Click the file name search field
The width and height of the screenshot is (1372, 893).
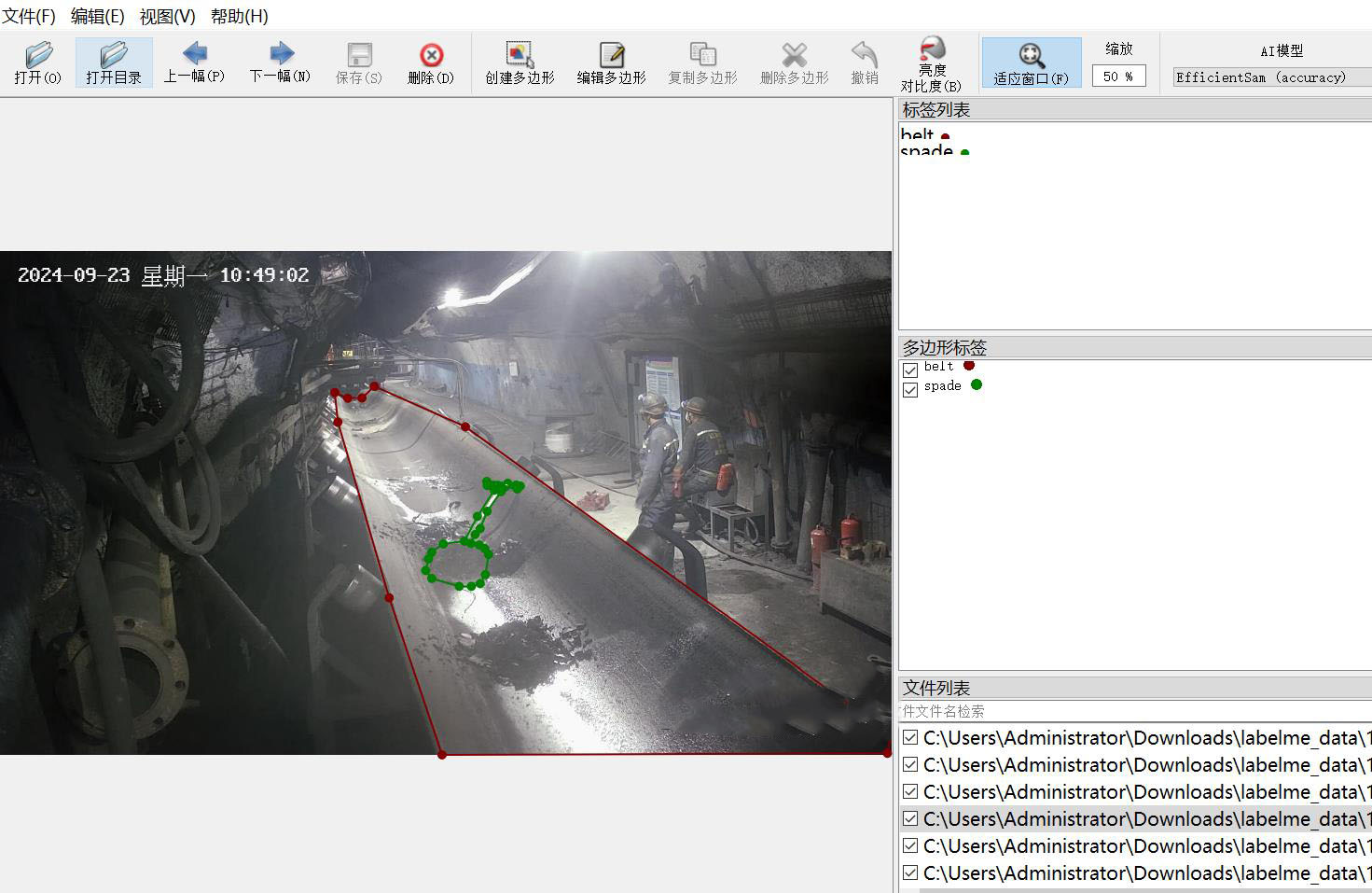[x=1133, y=711]
